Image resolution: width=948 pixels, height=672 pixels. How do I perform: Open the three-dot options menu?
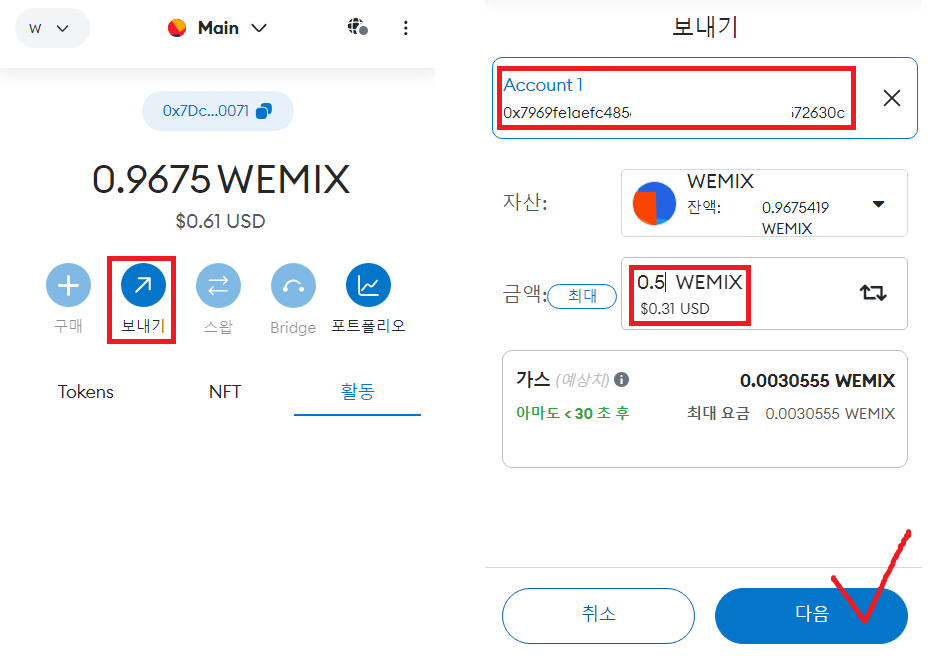click(x=406, y=28)
